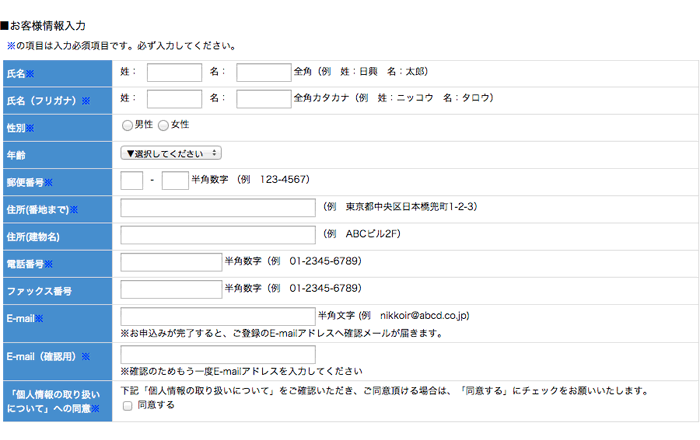700x440 pixels.
Task: Click the ファックス番号 input field
Action: tap(171, 290)
